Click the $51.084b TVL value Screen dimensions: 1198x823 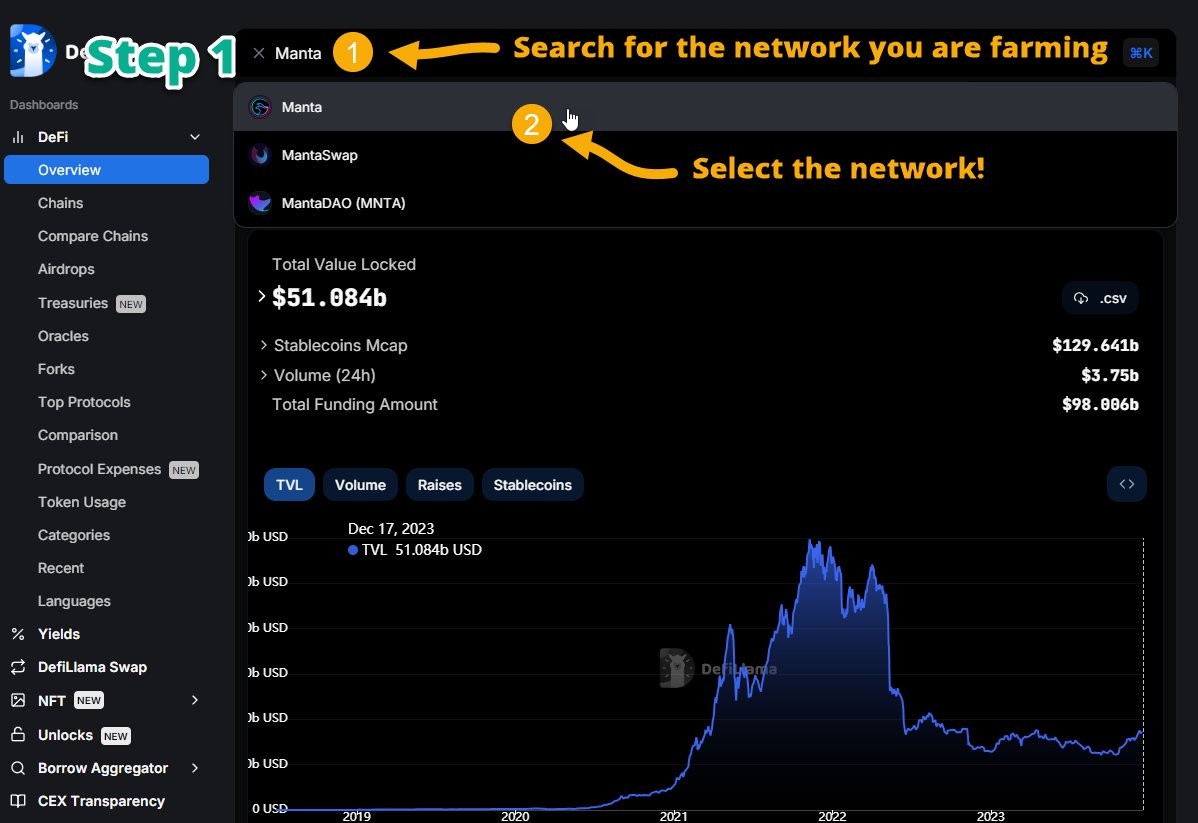(329, 297)
